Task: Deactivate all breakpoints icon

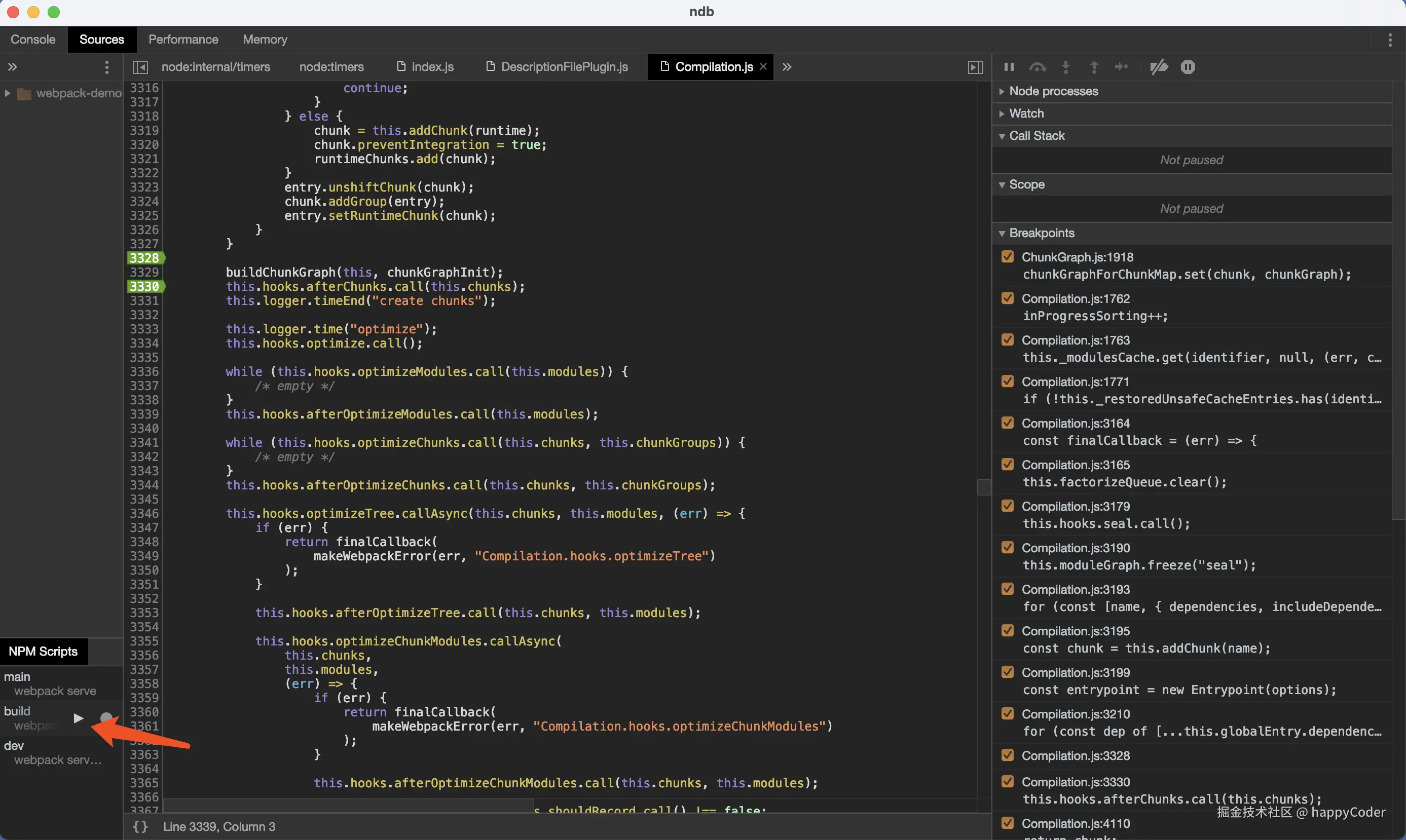Action: click(x=1159, y=67)
